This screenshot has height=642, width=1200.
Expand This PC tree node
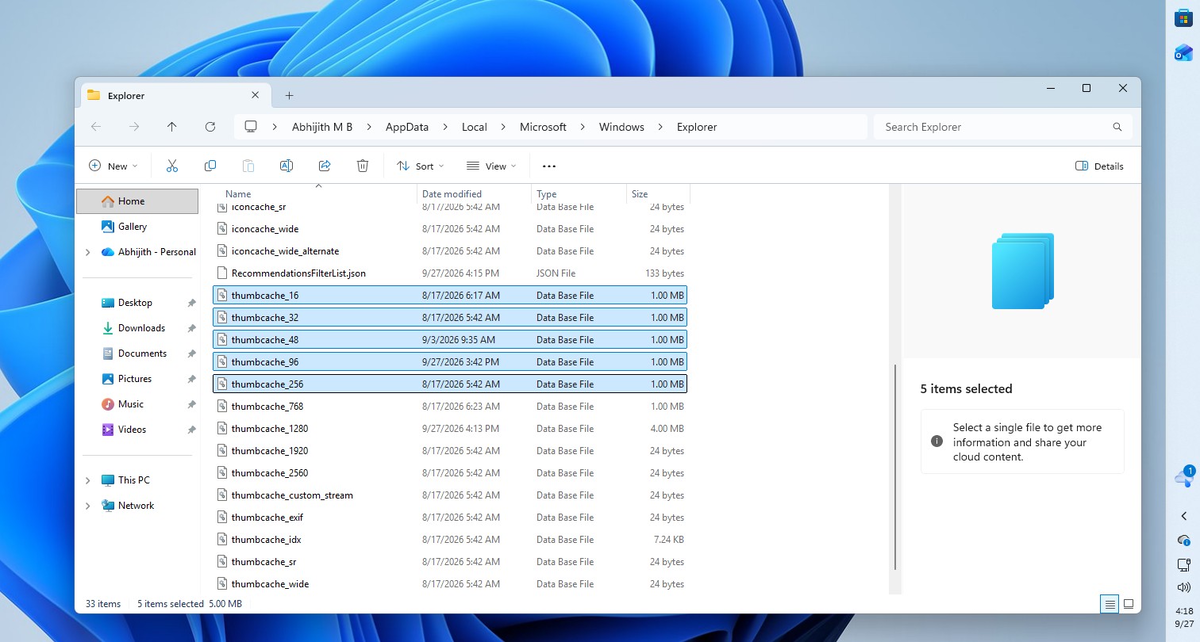click(x=88, y=480)
